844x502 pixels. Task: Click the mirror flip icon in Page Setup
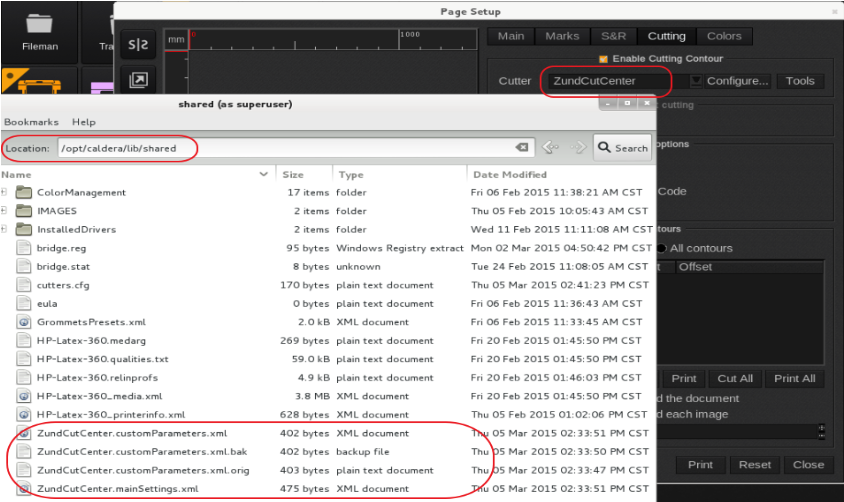[x=137, y=45]
